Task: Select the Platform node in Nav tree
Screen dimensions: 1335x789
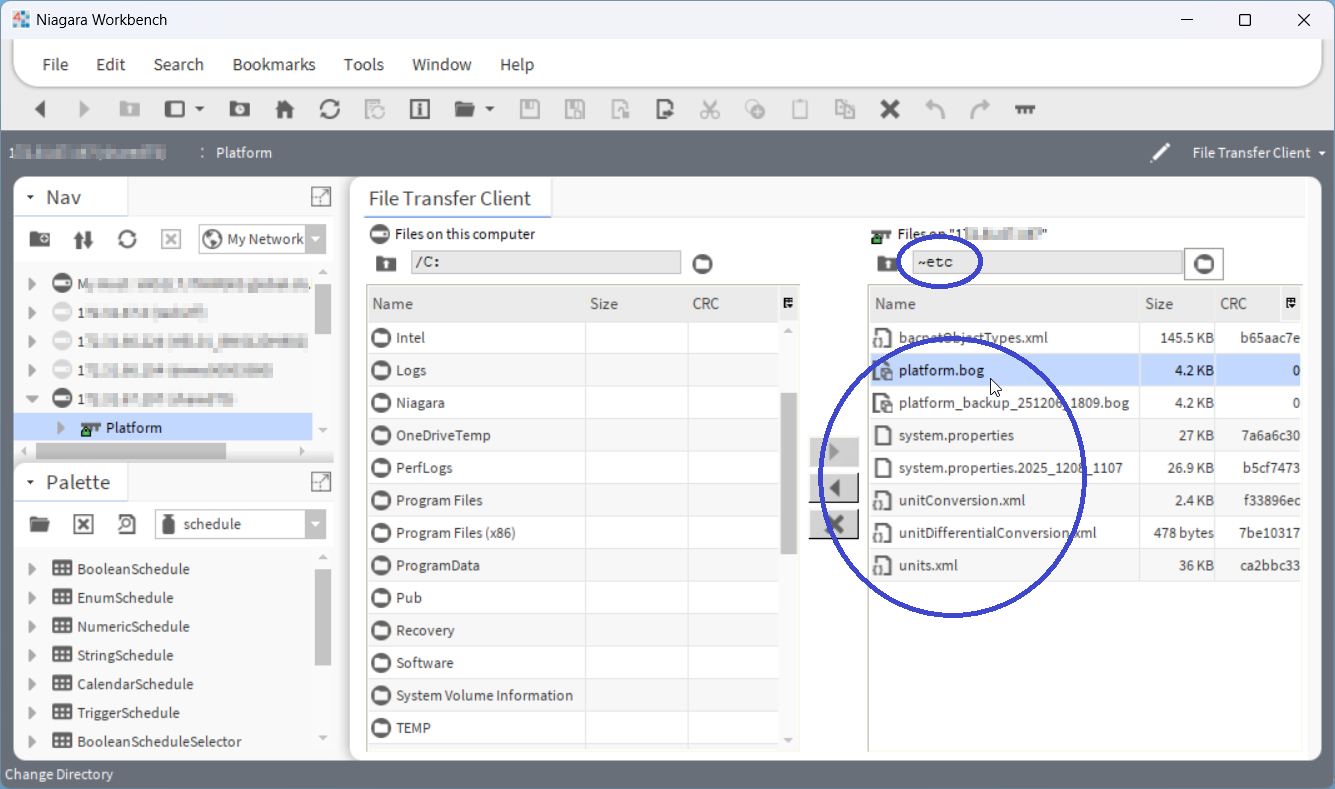Action: [x=134, y=428]
